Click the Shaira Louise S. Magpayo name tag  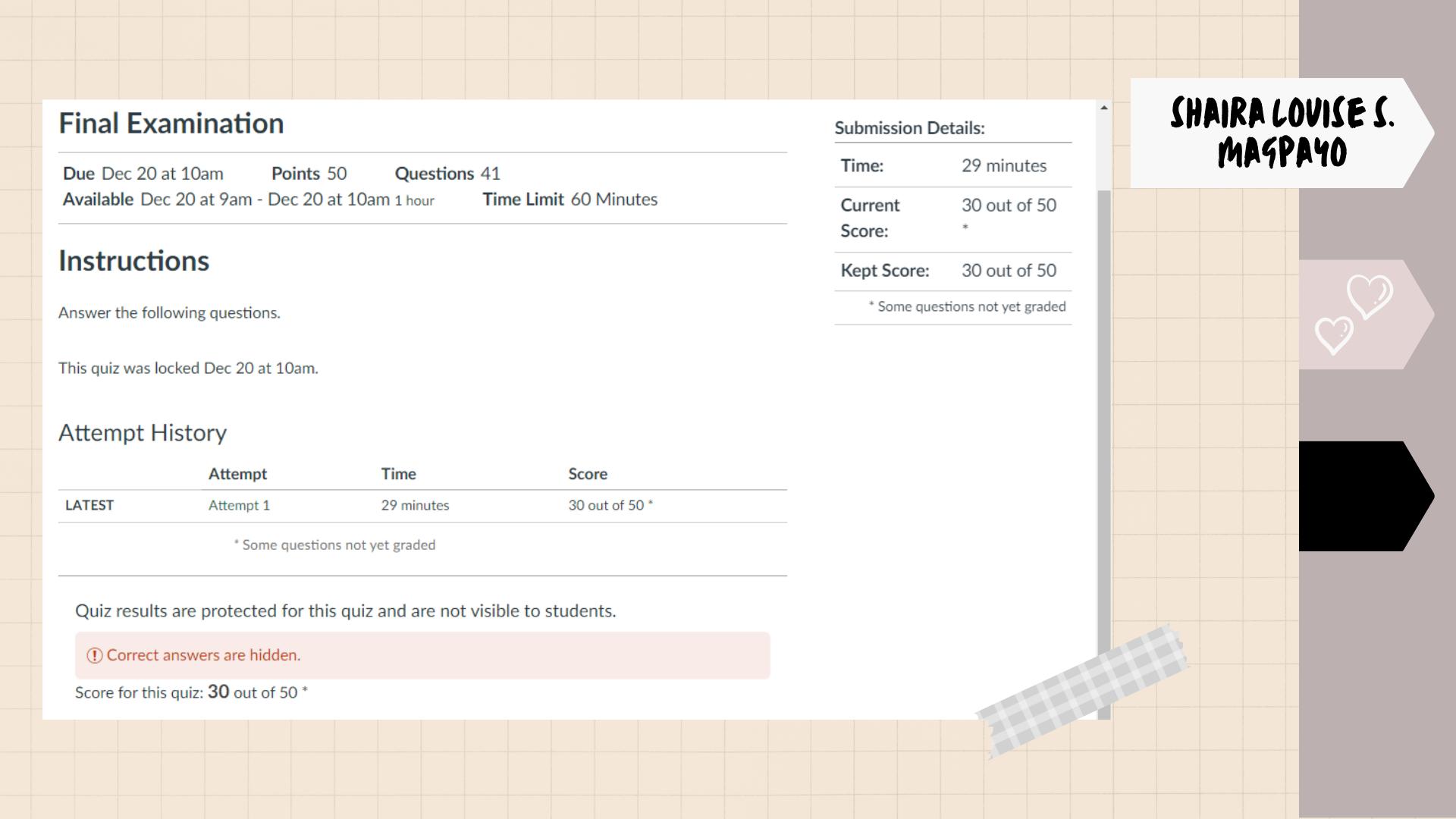[x=1282, y=133]
